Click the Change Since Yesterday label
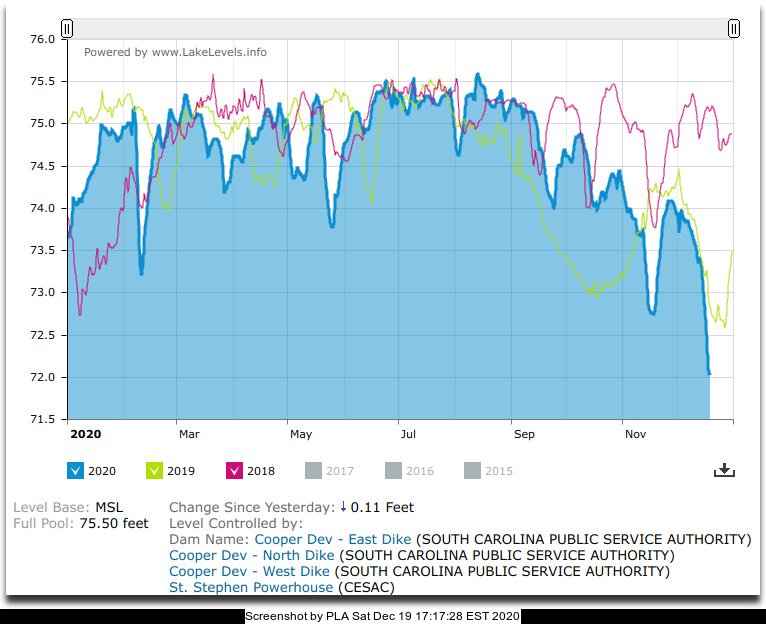The image size is (766, 624). click(x=252, y=507)
